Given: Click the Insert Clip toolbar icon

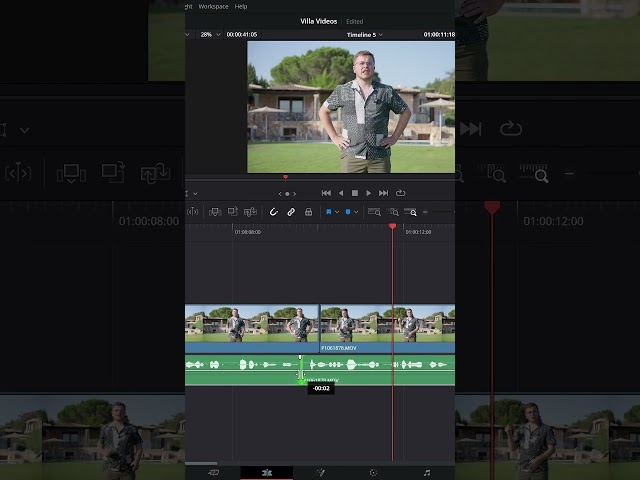Looking at the screenshot, I should click(215, 212).
